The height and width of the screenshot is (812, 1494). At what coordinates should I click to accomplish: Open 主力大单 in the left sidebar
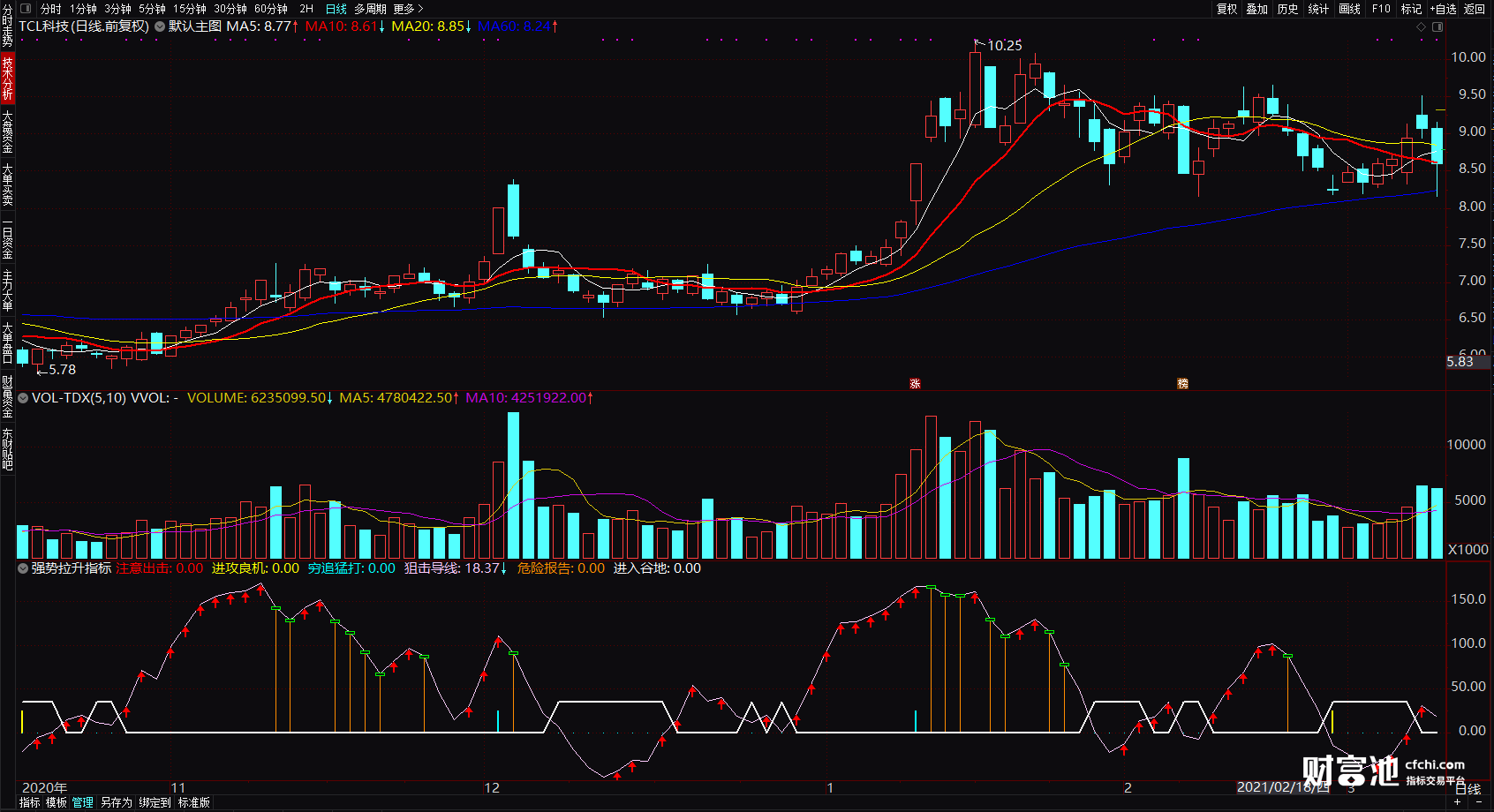tap(7, 290)
